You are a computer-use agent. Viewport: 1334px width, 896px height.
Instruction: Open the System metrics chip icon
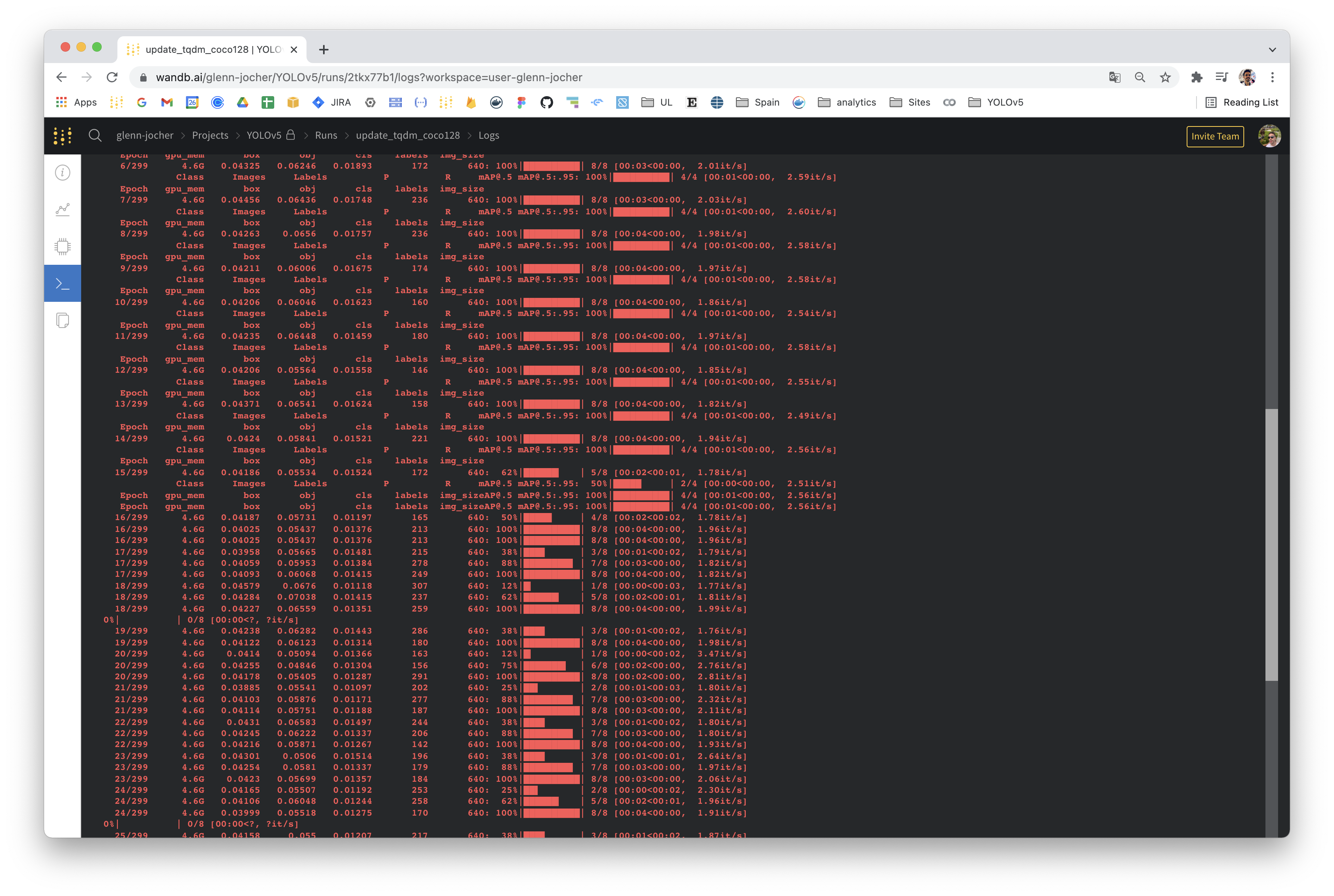[x=62, y=247]
